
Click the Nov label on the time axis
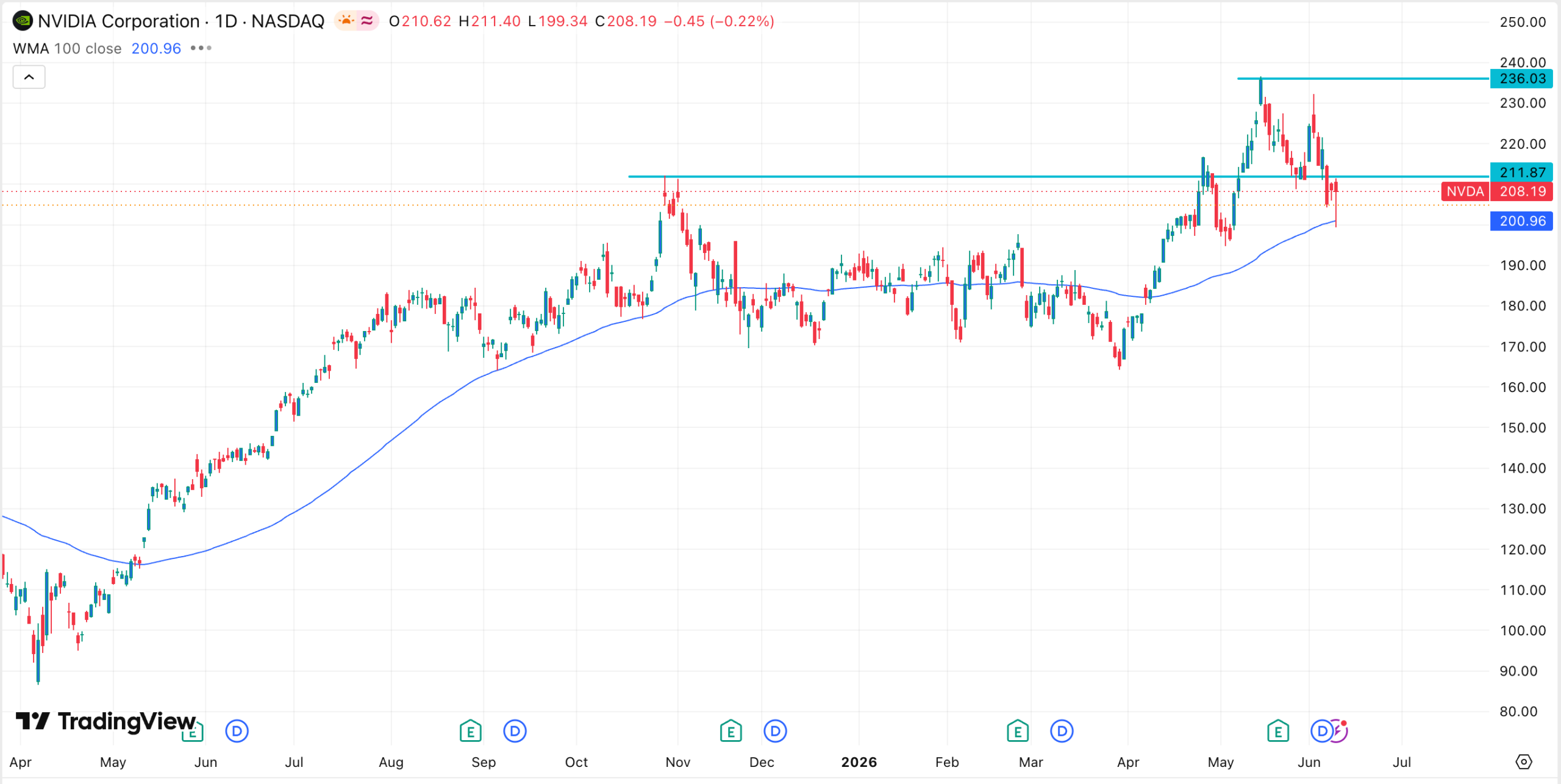click(x=678, y=762)
